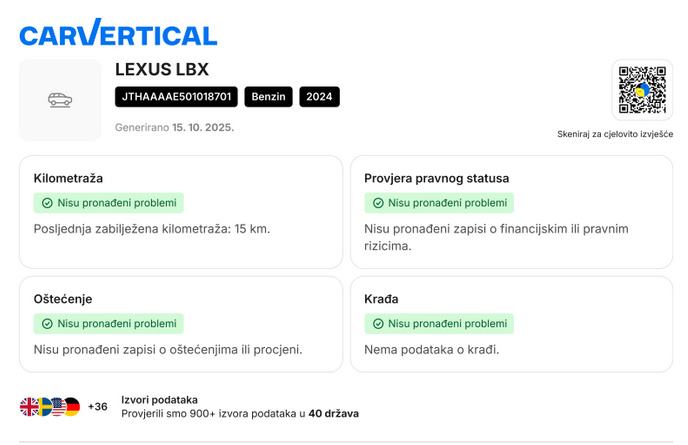Click the UK flag icon
The height and width of the screenshot is (445, 688).
point(29,406)
